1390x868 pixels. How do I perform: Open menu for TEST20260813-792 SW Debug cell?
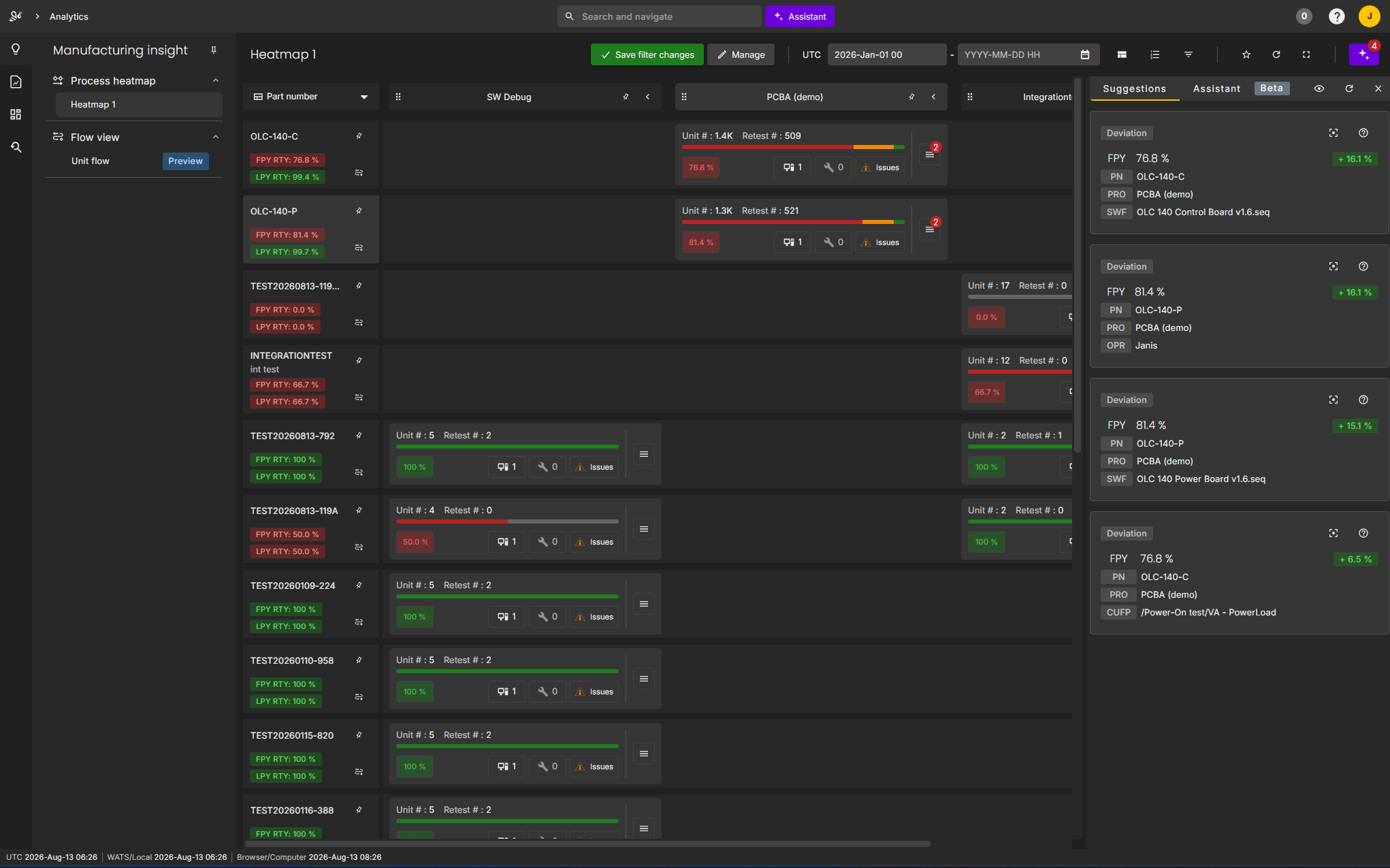coord(644,454)
